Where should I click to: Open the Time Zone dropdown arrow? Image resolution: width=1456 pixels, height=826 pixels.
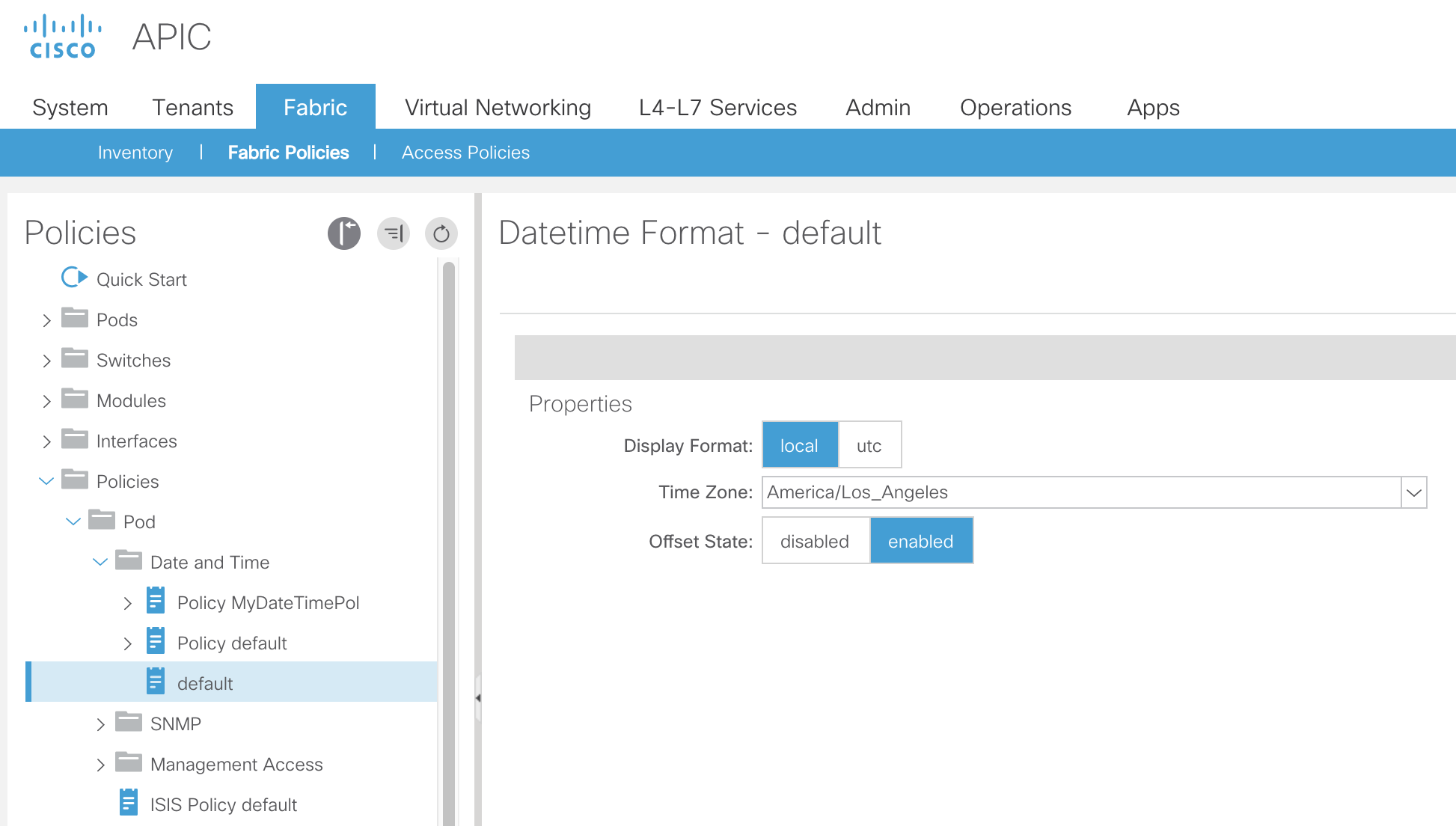[x=1413, y=492]
